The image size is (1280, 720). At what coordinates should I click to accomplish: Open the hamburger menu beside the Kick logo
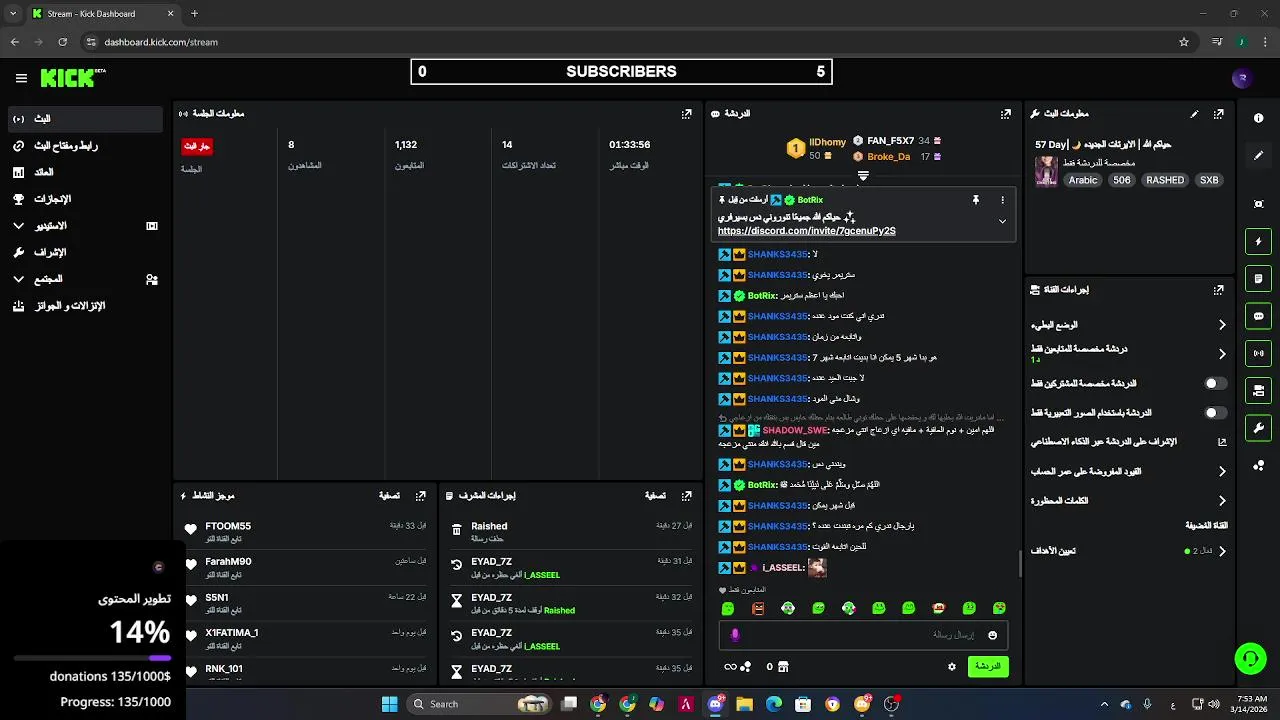[x=21, y=78]
